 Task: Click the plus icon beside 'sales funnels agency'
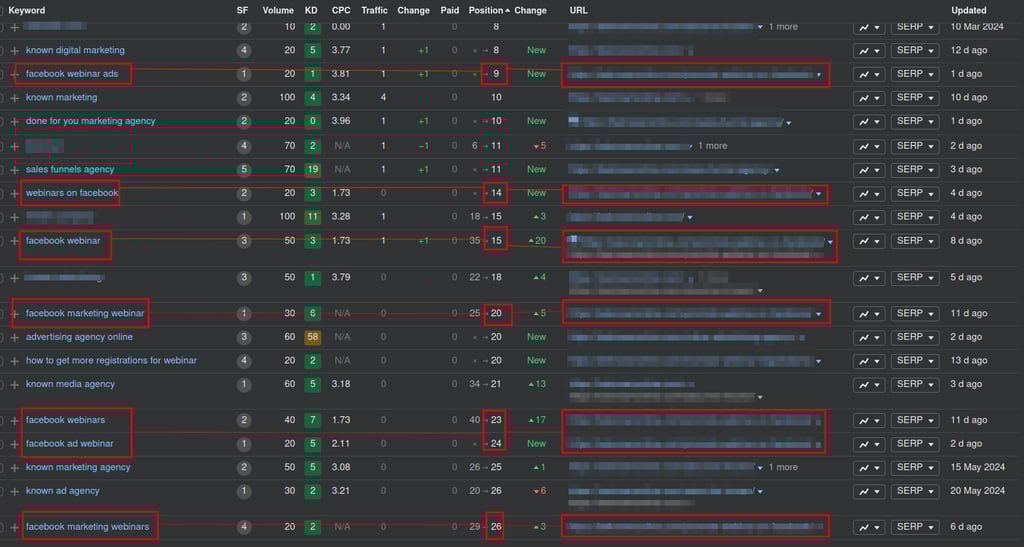coord(14,170)
